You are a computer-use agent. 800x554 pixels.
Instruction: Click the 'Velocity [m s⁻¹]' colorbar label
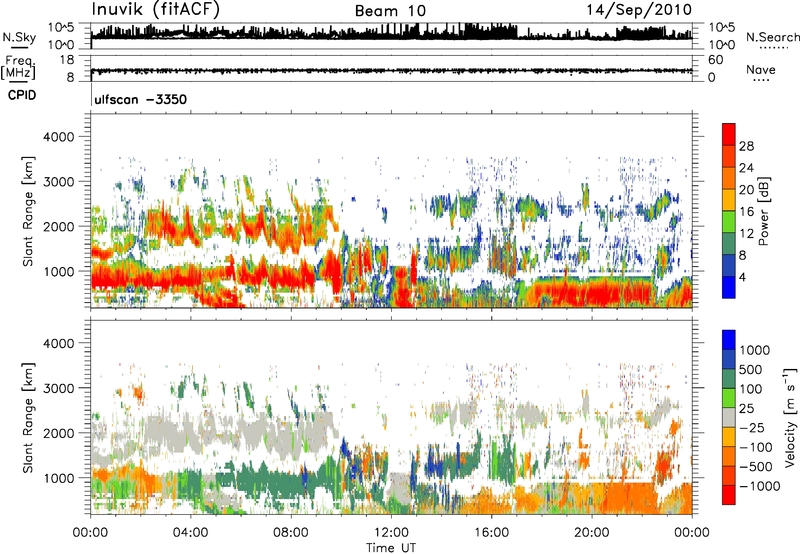[790, 417]
